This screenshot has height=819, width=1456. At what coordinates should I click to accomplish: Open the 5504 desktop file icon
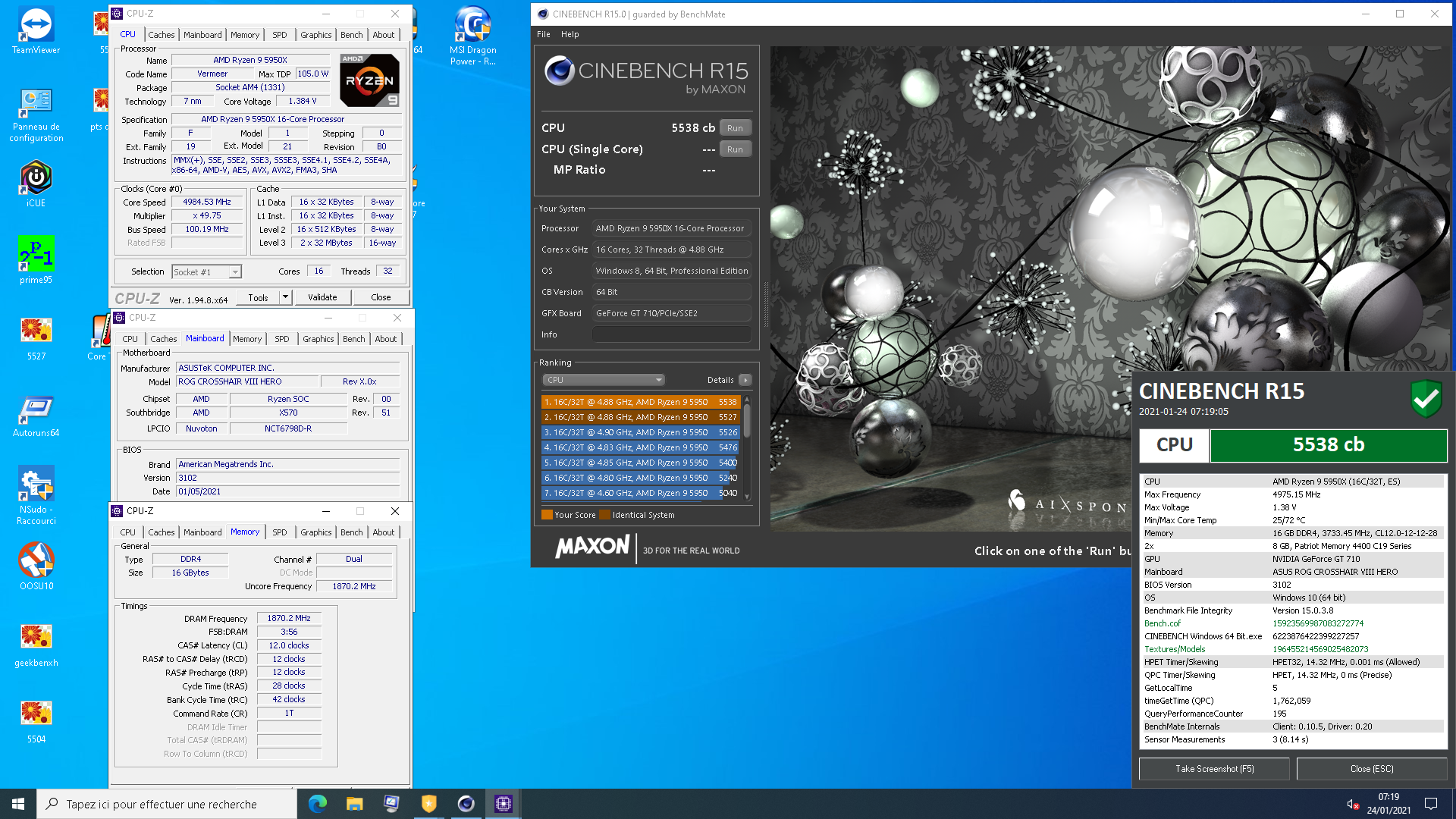(36, 721)
